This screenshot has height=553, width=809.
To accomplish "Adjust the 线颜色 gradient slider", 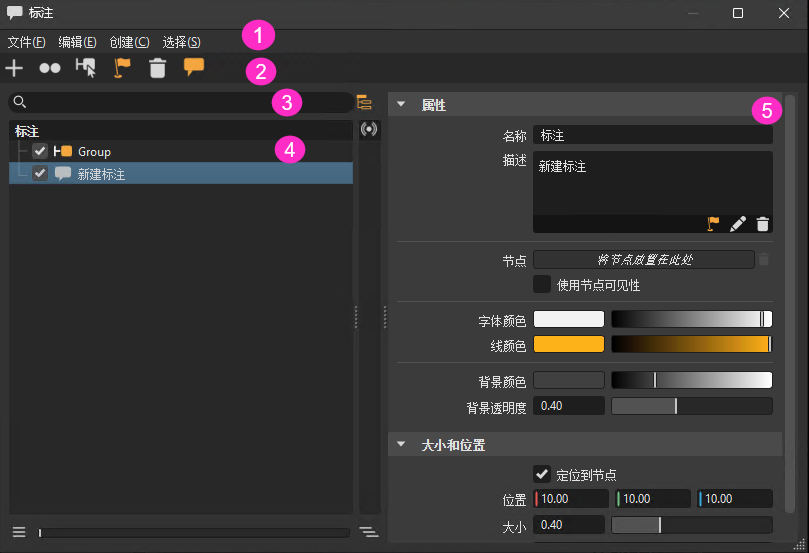I will (x=691, y=344).
